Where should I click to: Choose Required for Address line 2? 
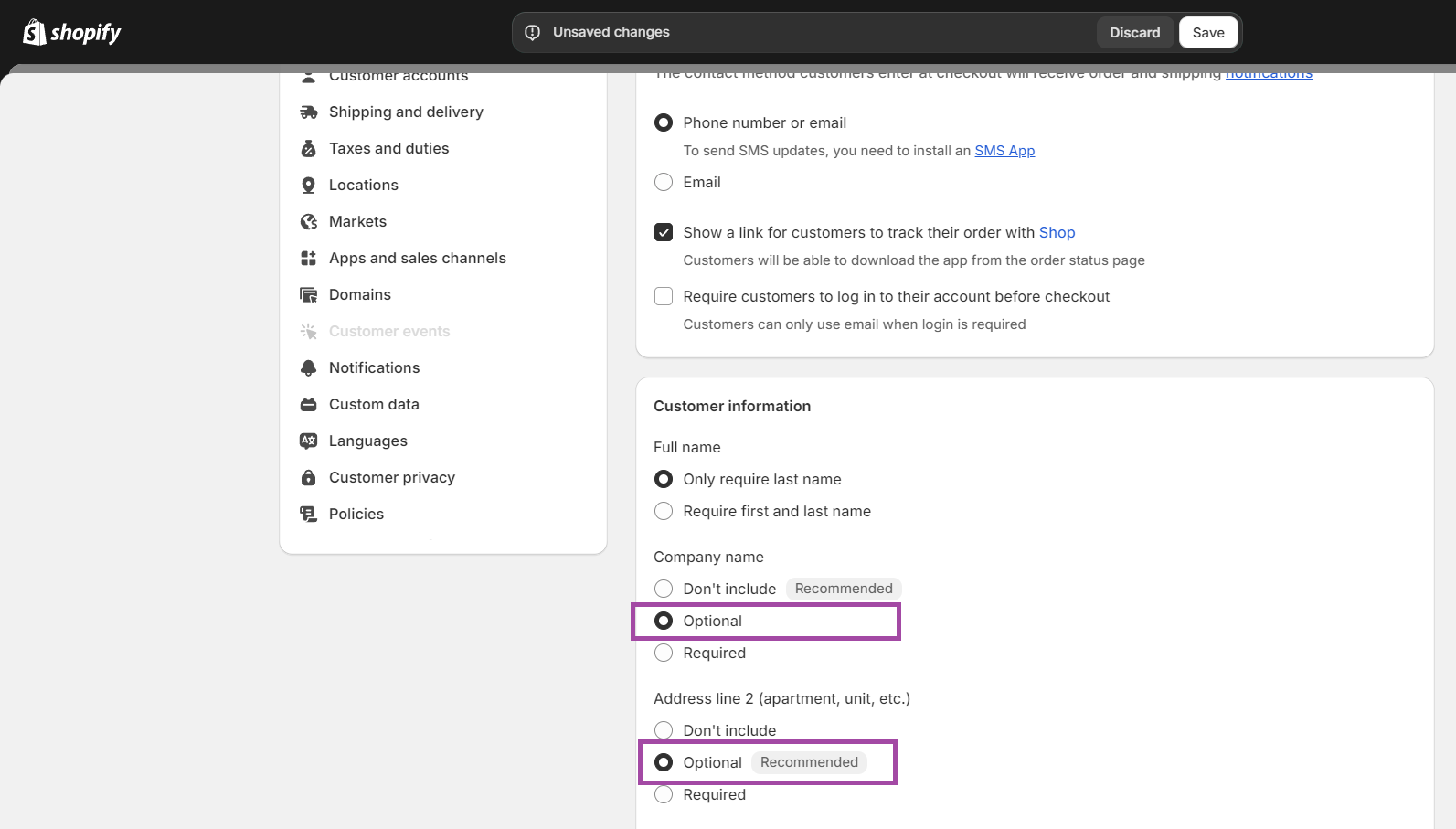click(664, 794)
